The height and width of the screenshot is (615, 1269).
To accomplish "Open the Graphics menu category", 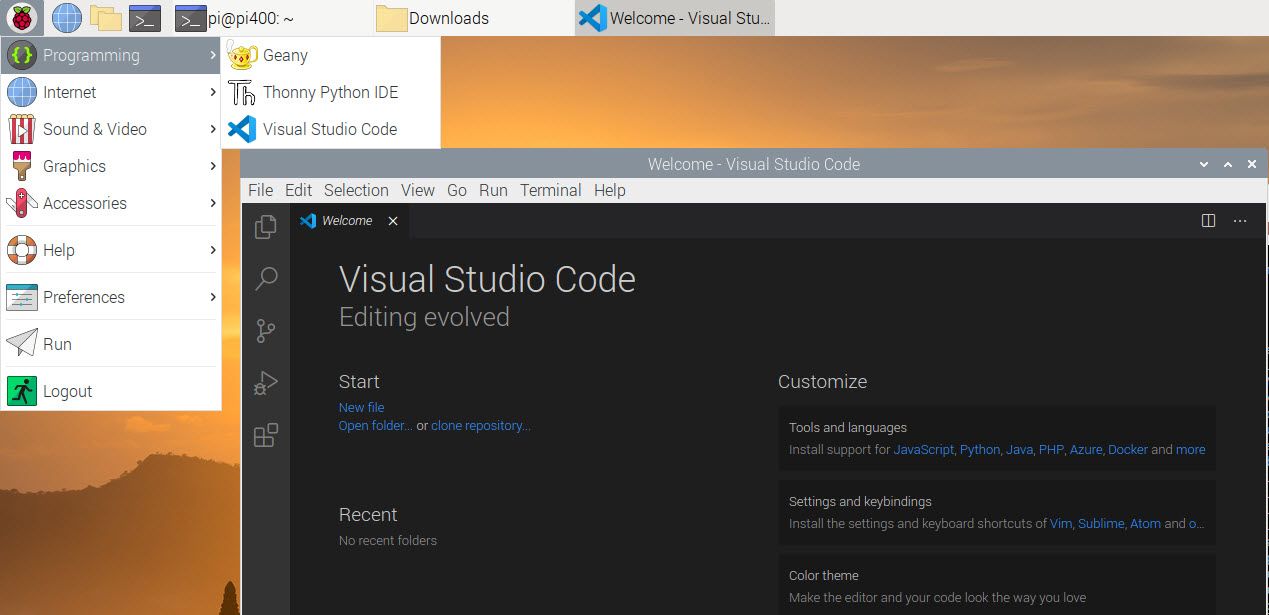I will [x=111, y=166].
